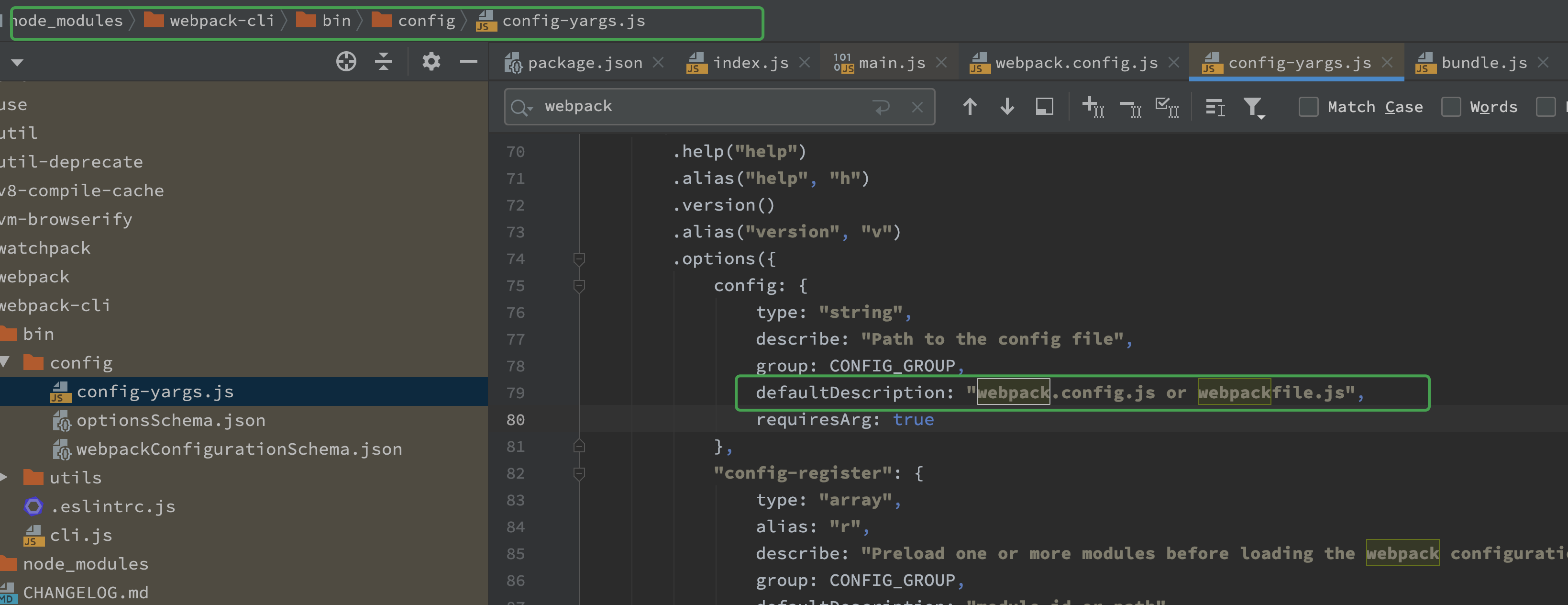Click the CONFIG_GROUP text on line 78

(892, 366)
